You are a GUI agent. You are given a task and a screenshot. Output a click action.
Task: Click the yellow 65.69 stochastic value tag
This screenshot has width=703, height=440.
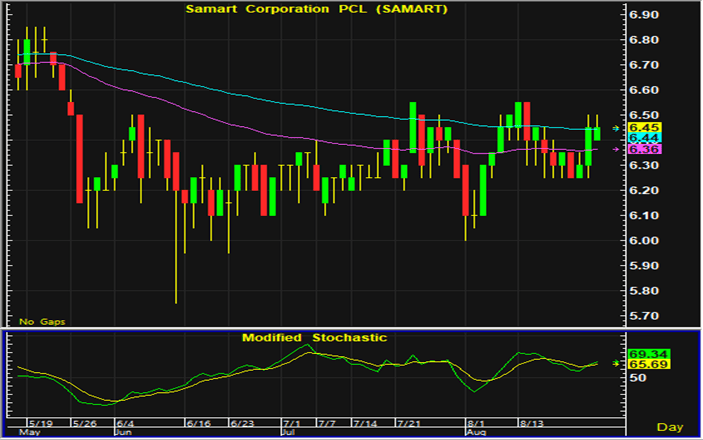coord(641,365)
